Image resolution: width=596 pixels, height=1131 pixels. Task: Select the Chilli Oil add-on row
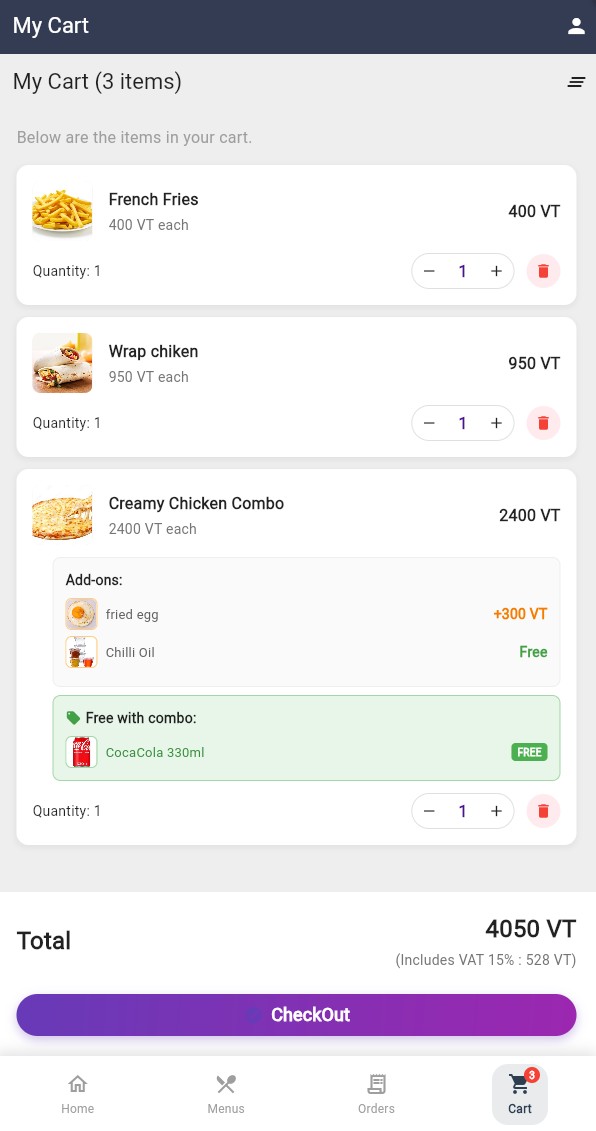tap(130, 652)
